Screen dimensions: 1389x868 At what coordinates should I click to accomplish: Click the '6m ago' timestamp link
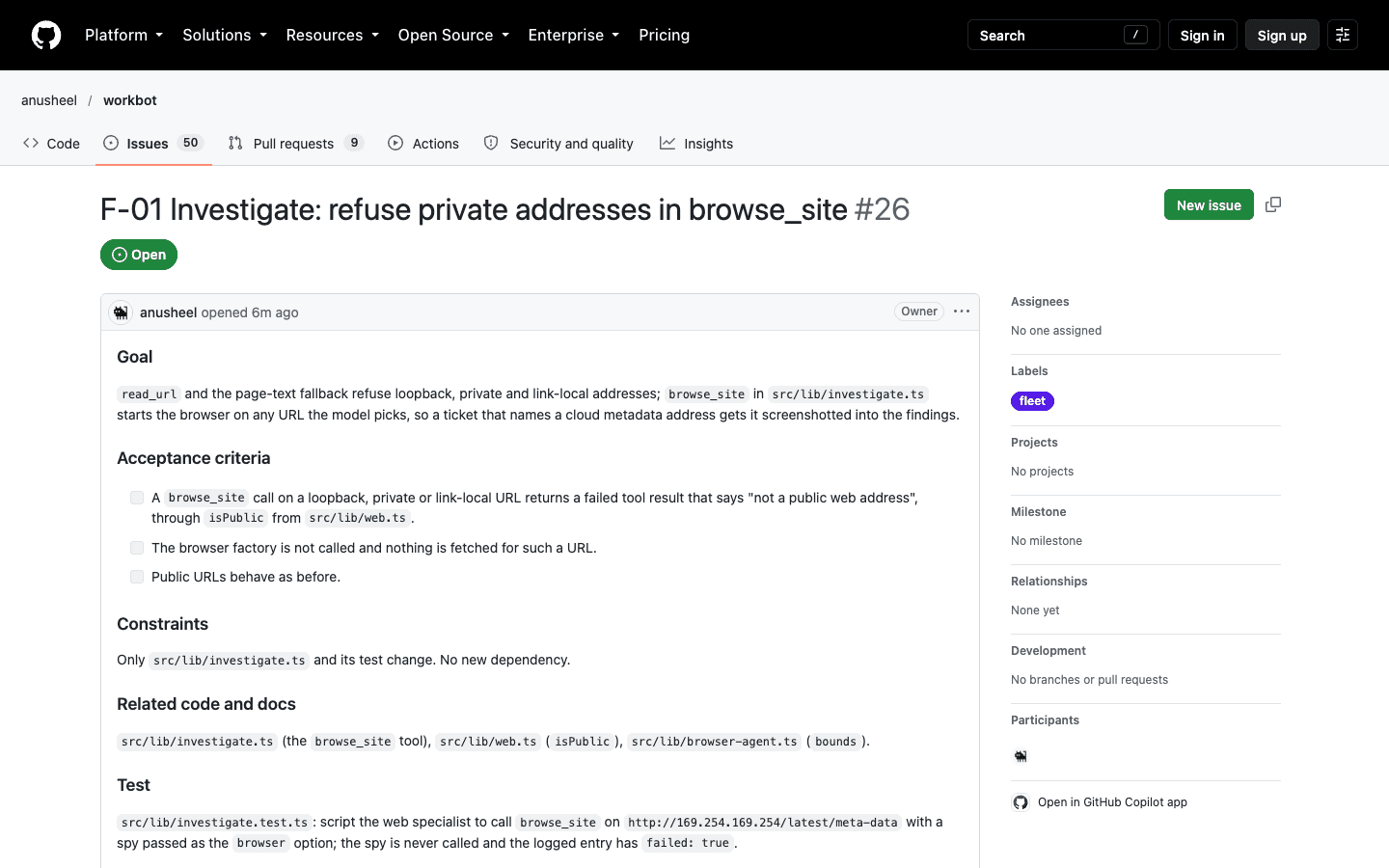(x=275, y=312)
